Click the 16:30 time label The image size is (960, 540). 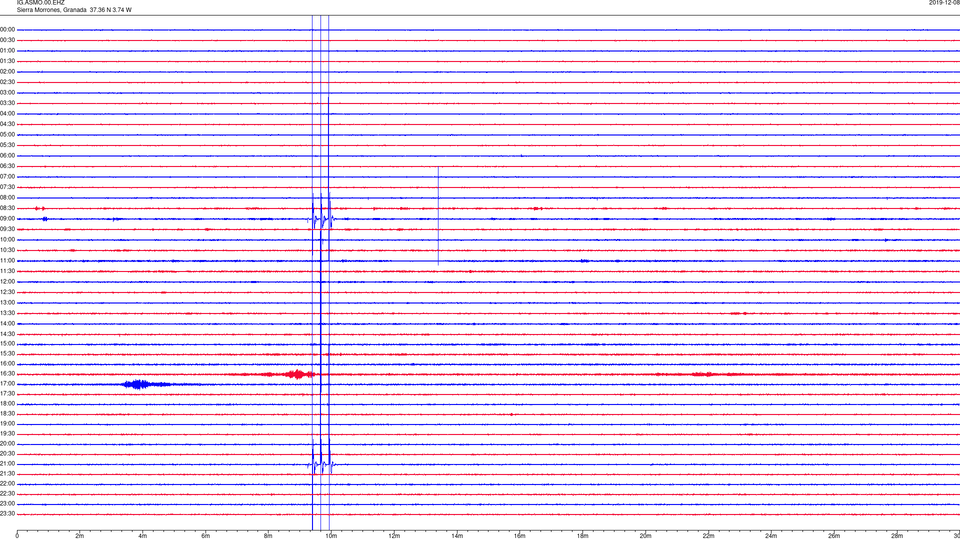pyautogui.click(x=7, y=373)
